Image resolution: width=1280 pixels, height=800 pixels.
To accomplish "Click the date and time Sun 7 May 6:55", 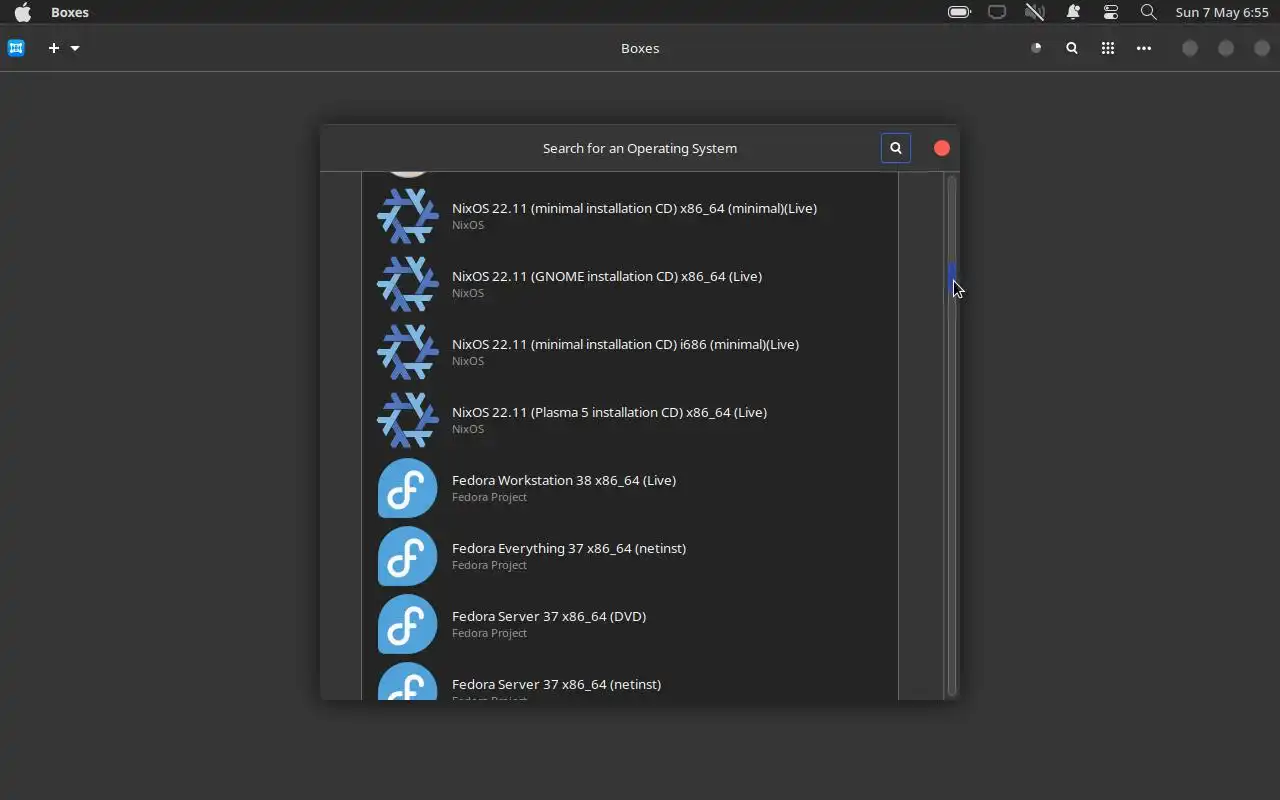I will [x=1222, y=12].
